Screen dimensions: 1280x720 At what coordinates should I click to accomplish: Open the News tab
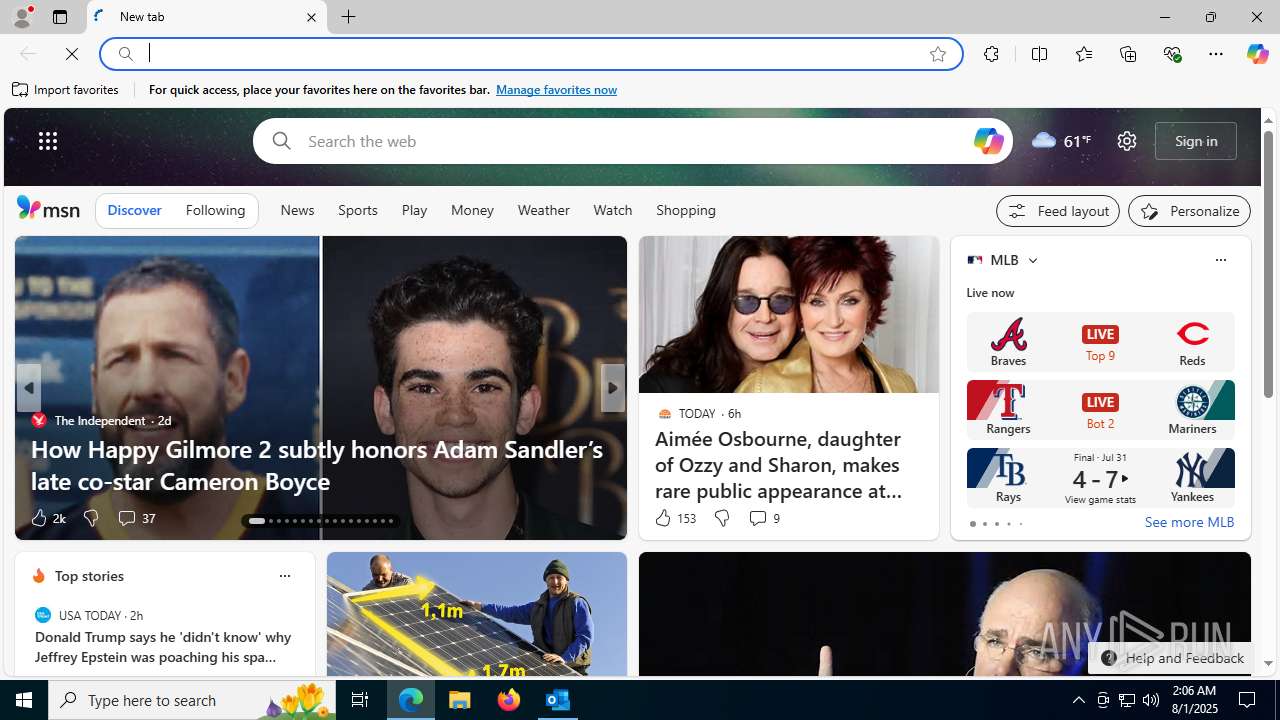point(297,210)
